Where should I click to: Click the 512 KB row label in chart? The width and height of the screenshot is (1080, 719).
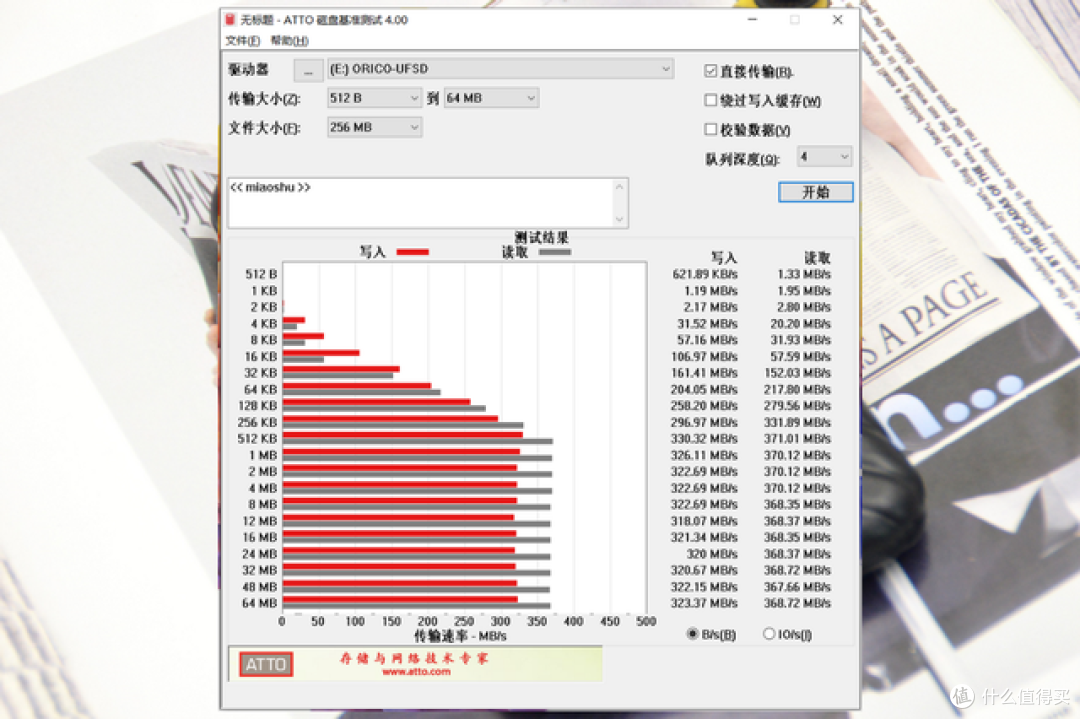pyautogui.click(x=257, y=439)
